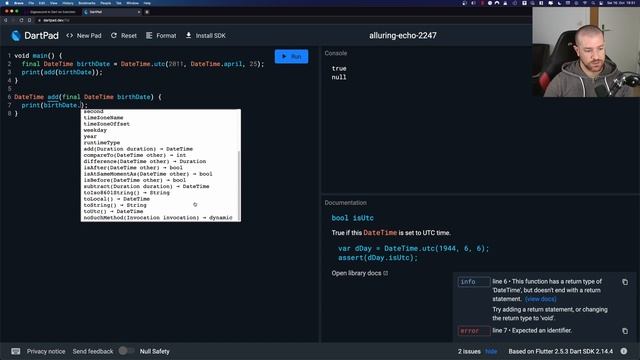Screen dimensions: 640x360
Task: Click the line 7 error issue message
Action: click(532, 331)
